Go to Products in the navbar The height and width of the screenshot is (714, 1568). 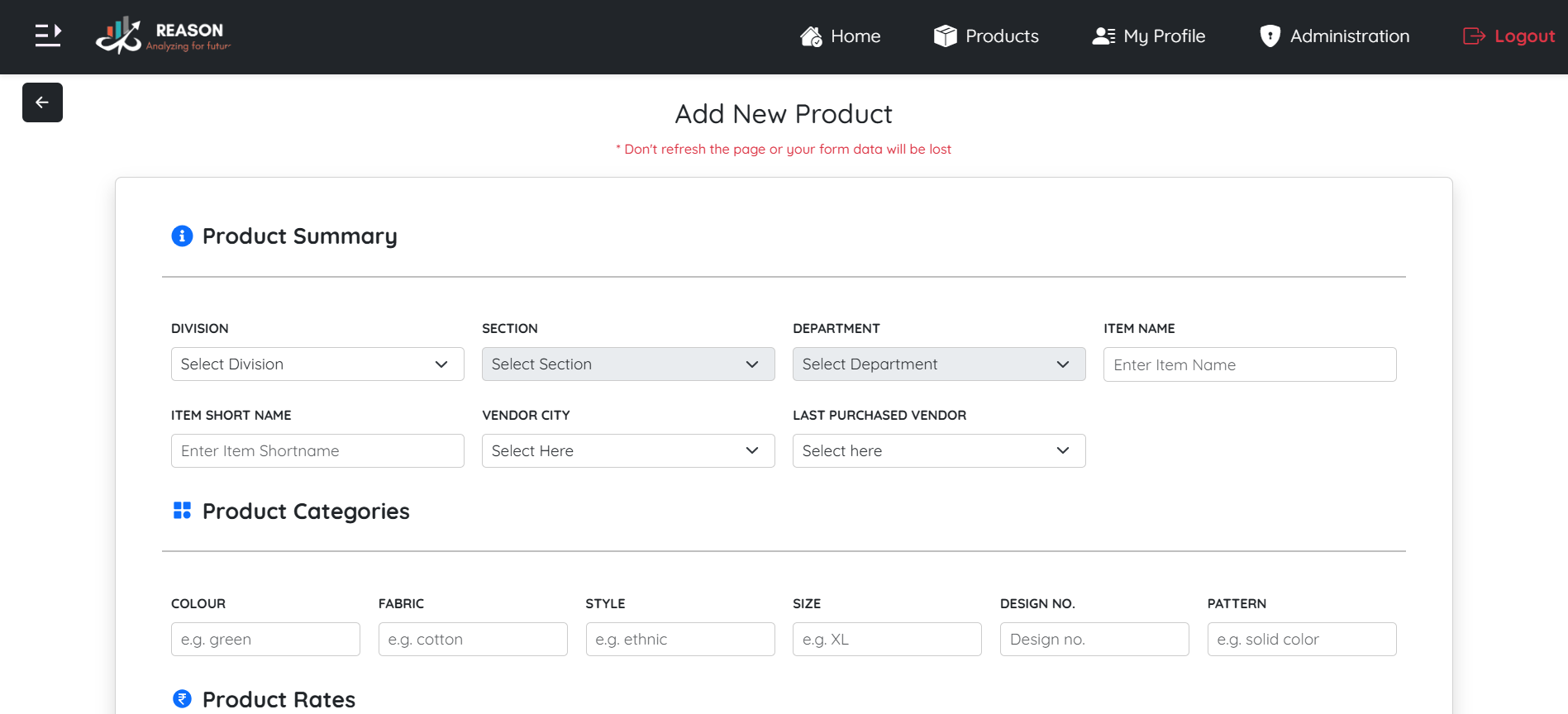click(1002, 36)
